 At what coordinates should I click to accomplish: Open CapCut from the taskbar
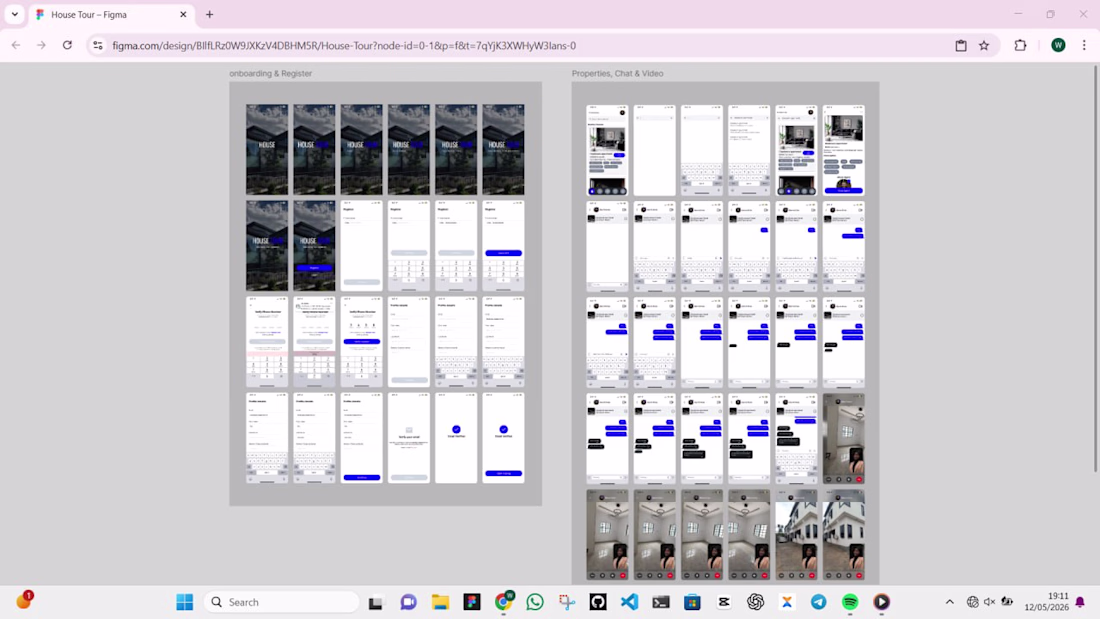tap(724, 602)
